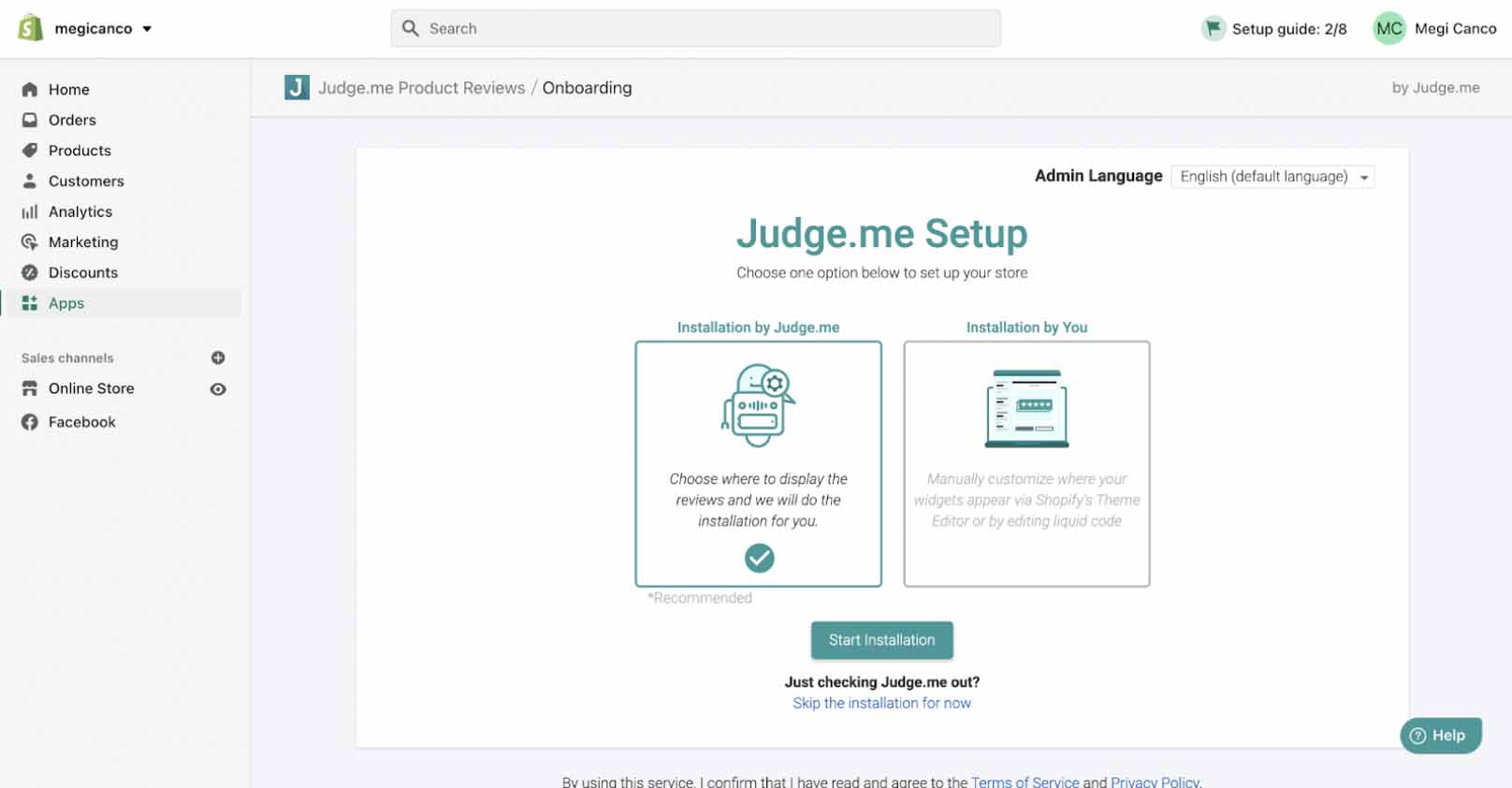Viewport: 1512px width, 788px height.
Task: Click the 'Judge.me Setup' title
Action: pyautogui.click(x=881, y=234)
